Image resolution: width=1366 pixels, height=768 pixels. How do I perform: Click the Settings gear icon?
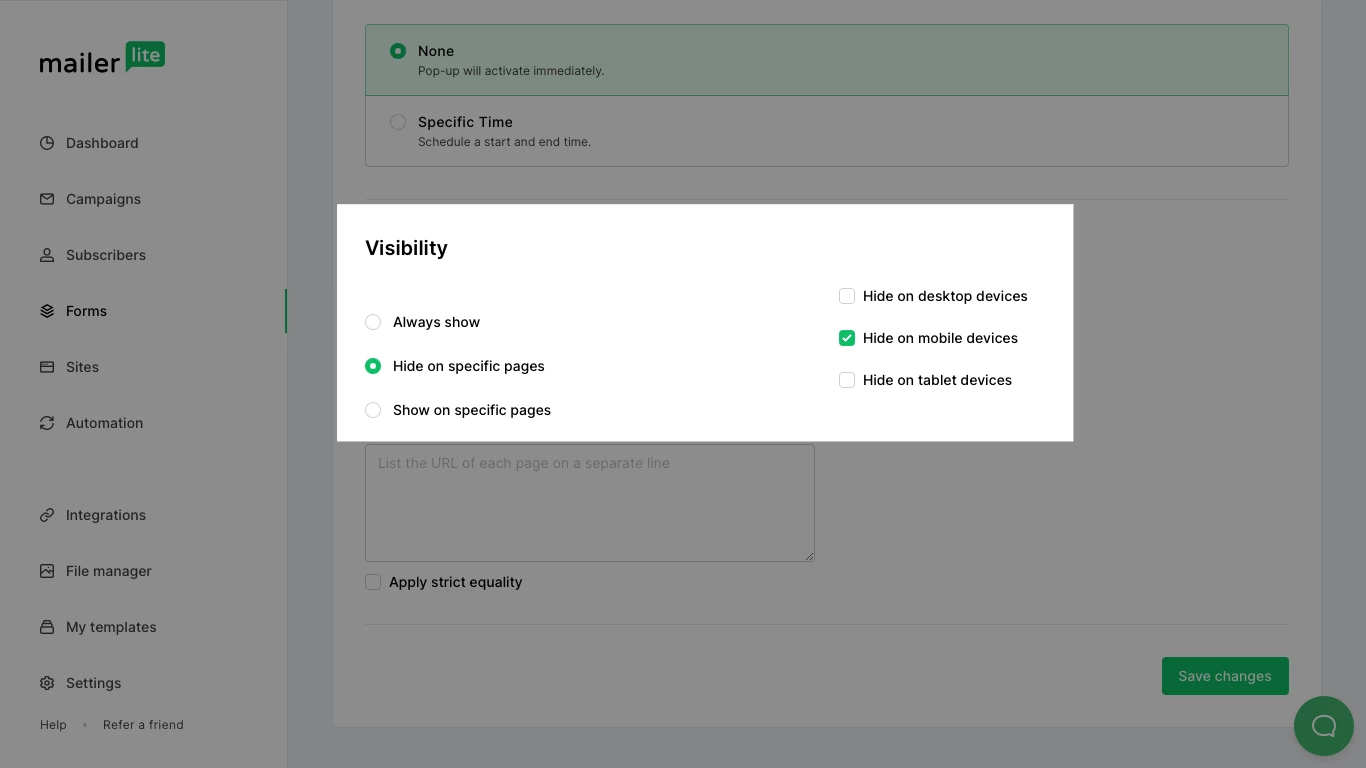point(47,683)
